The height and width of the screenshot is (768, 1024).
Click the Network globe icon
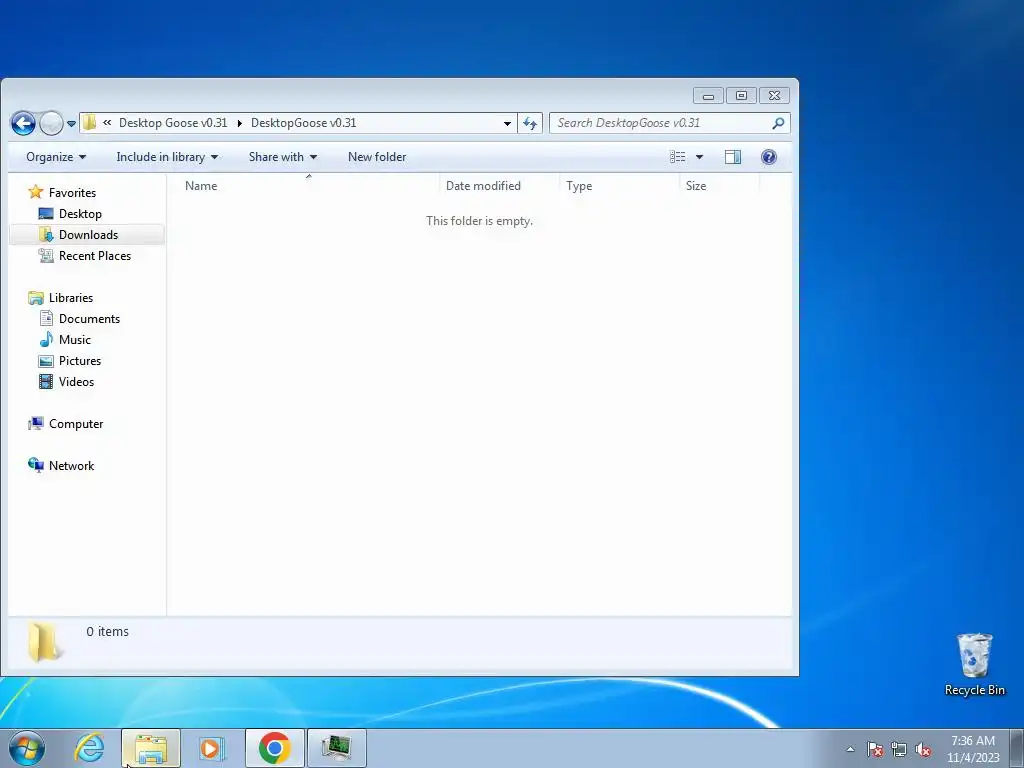pos(36,465)
